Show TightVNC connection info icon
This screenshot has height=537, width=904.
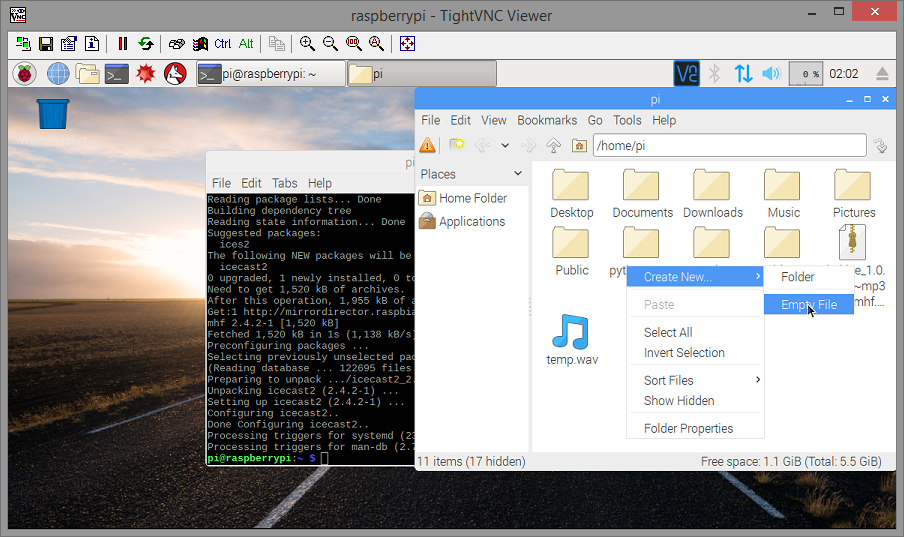[92, 44]
